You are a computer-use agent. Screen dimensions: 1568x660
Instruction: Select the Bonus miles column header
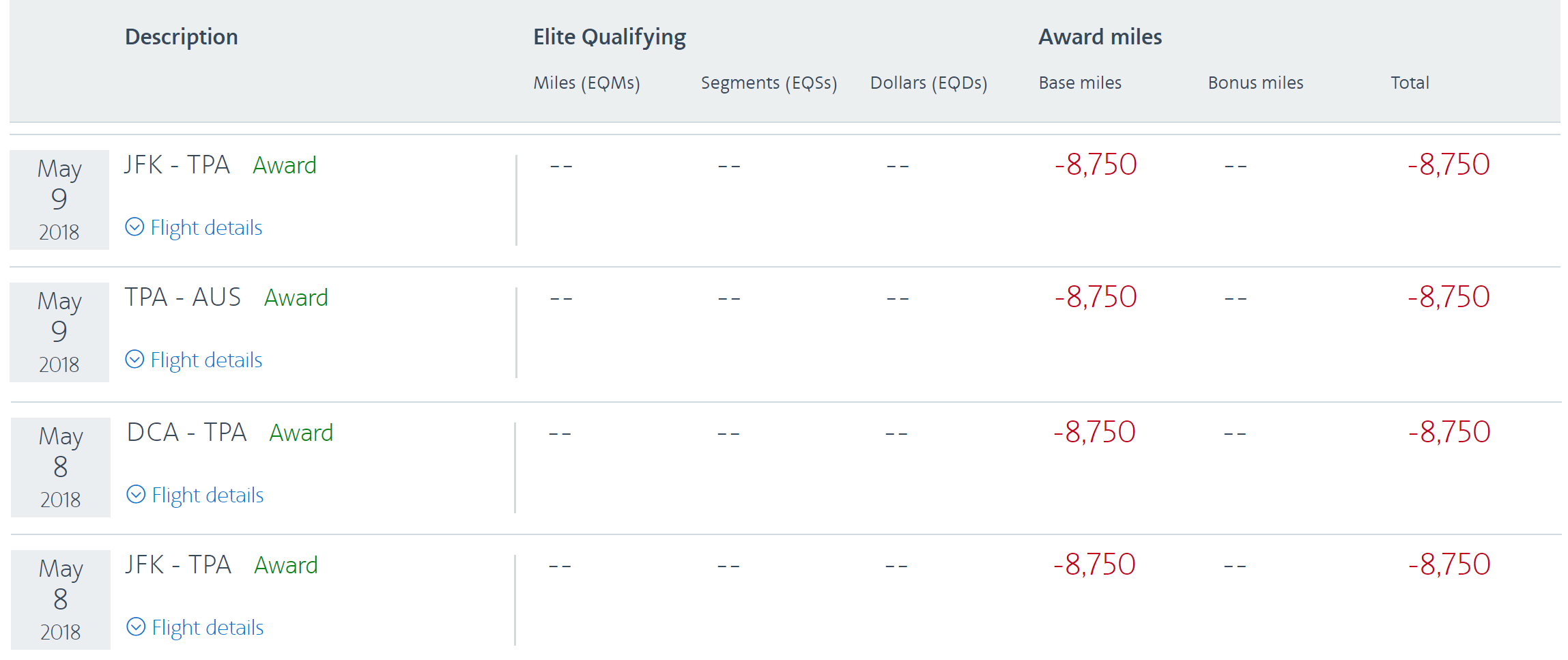[1255, 83]
